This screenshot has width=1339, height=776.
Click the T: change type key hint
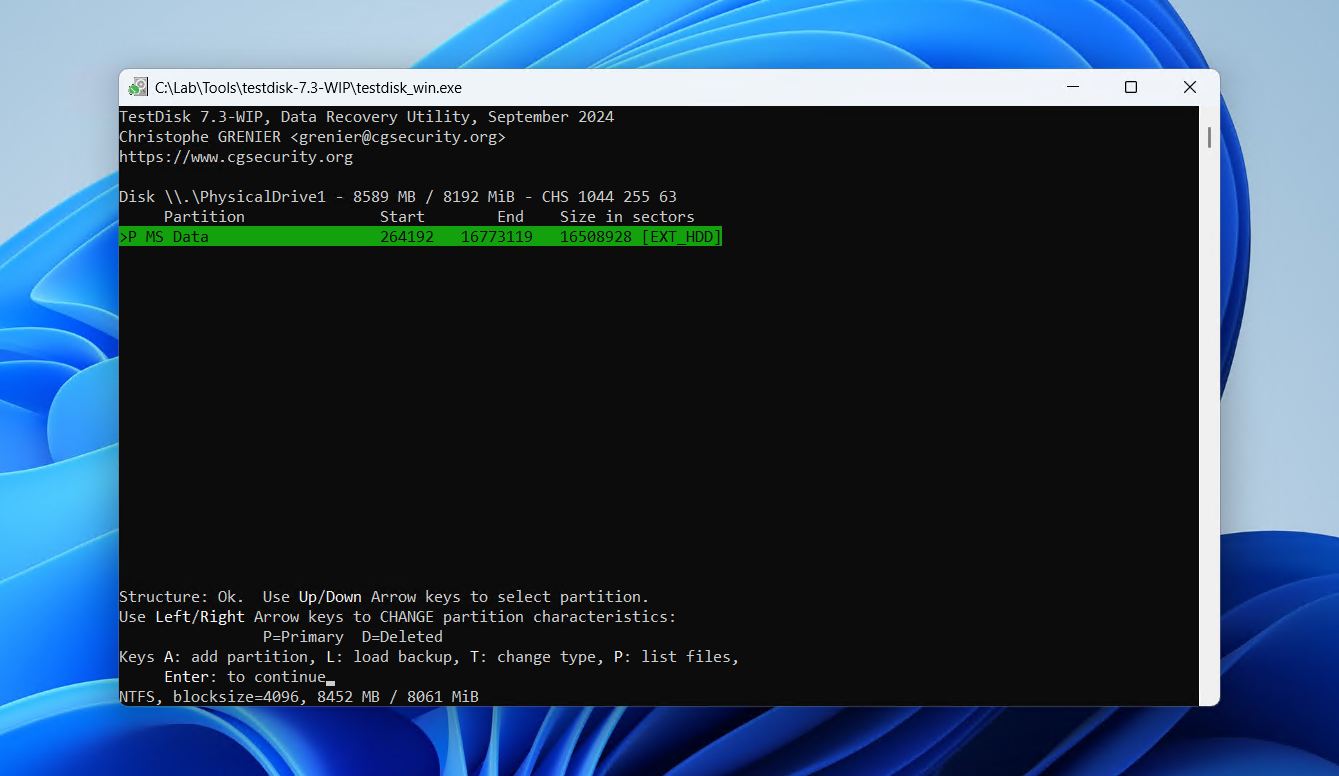coord(531,656)
